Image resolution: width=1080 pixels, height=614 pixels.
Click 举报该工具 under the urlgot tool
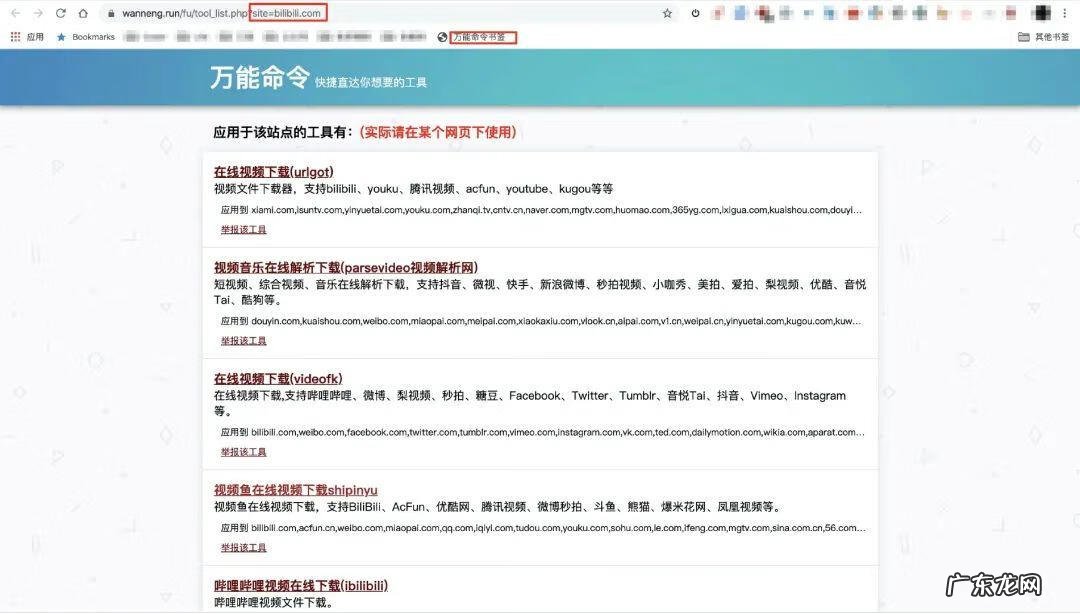pyautogui.click(x=243, y=229)
